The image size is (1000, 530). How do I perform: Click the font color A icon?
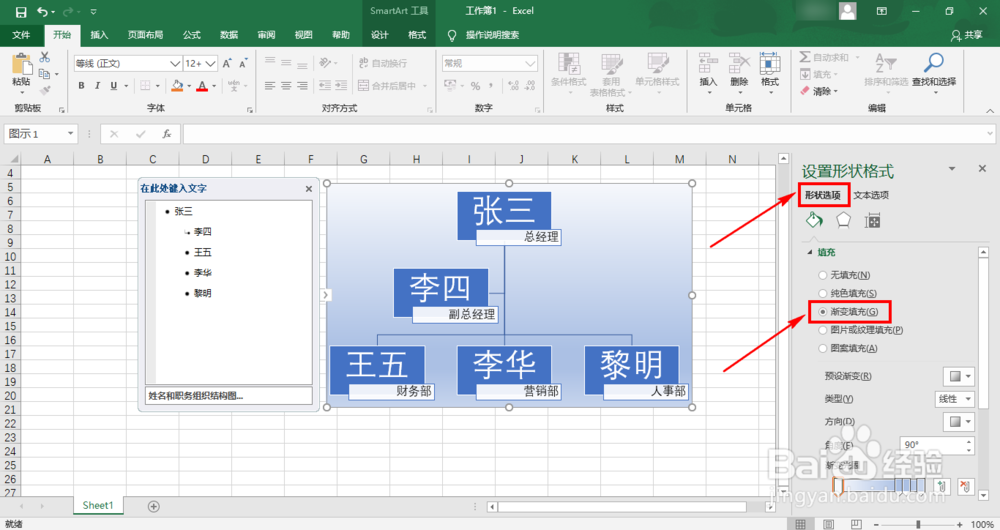[x=202, y=85]
